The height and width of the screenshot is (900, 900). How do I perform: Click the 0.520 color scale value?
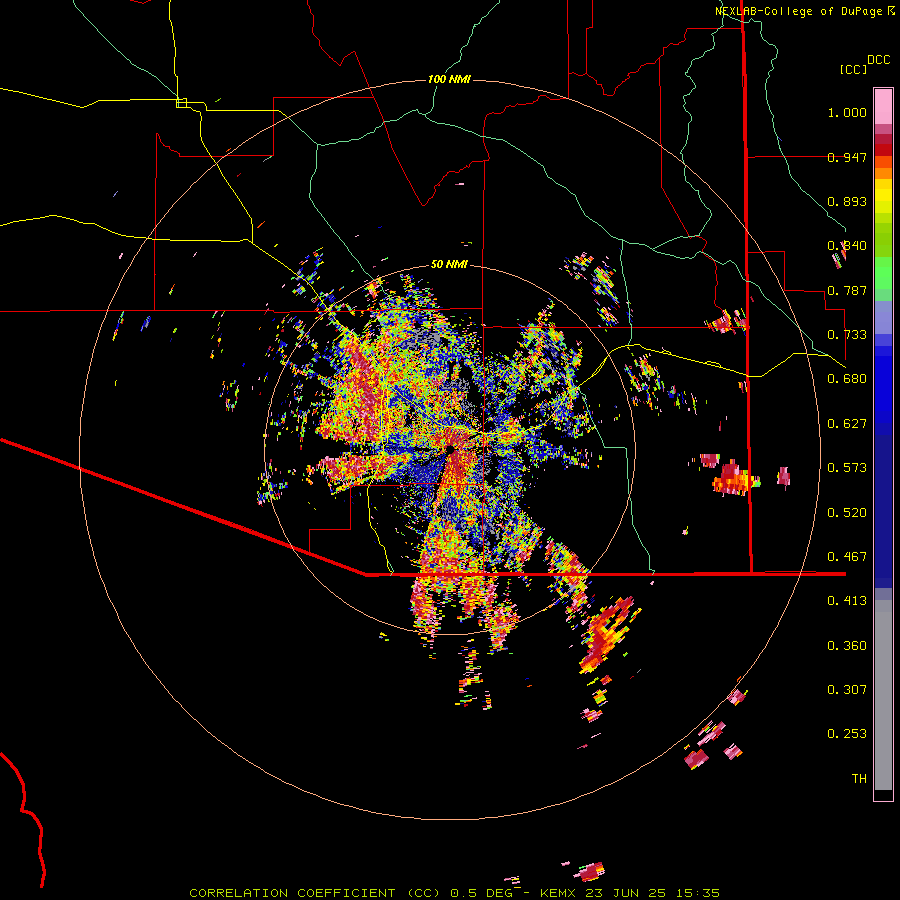click(x=847, y=513)
